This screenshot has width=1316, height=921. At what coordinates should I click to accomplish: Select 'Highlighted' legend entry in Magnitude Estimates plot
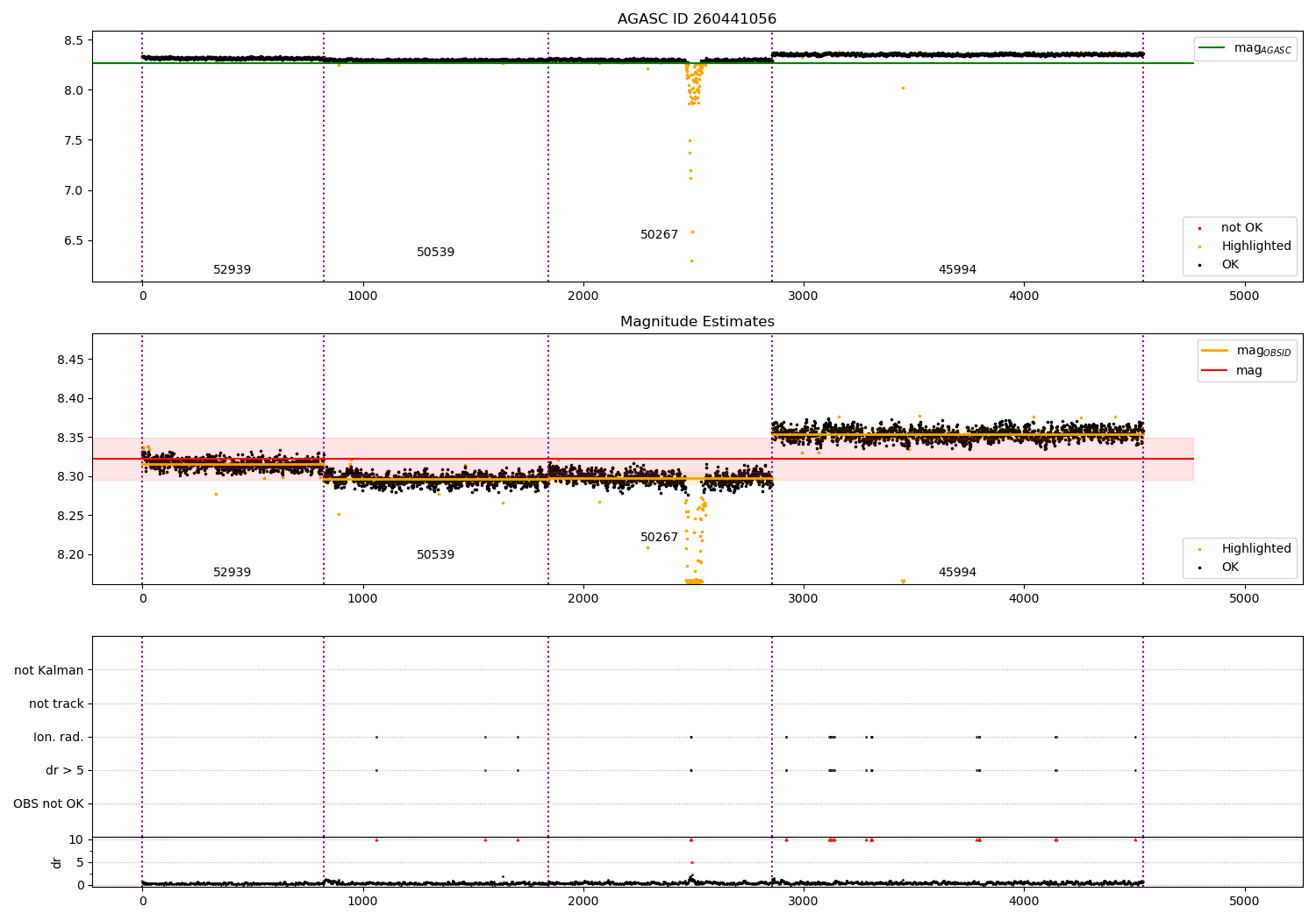point(1256,548)
